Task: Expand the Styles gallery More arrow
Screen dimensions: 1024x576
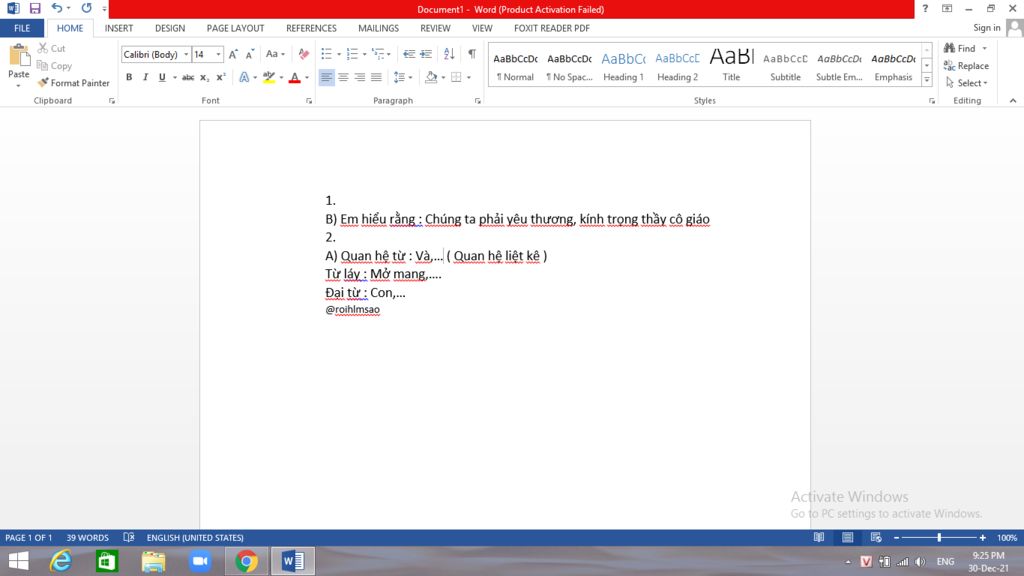Action: (x=927, y=80)
